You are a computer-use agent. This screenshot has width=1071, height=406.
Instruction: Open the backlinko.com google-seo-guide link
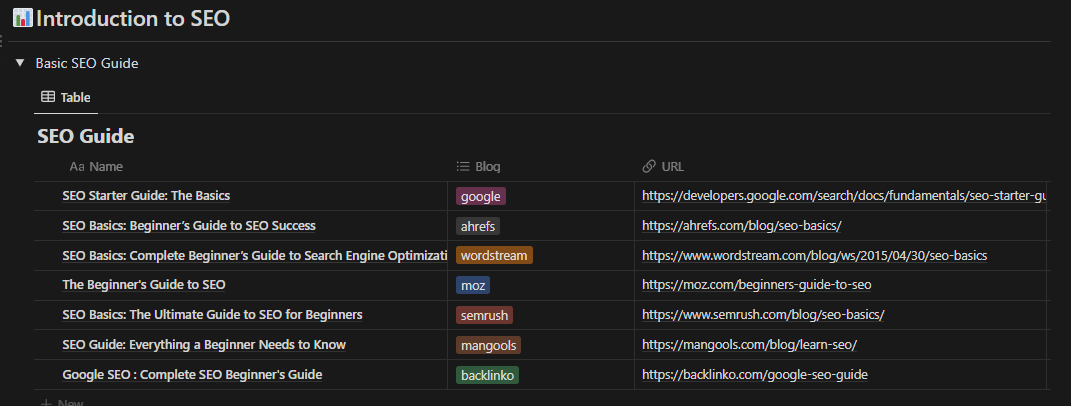(x=754, y=375)
